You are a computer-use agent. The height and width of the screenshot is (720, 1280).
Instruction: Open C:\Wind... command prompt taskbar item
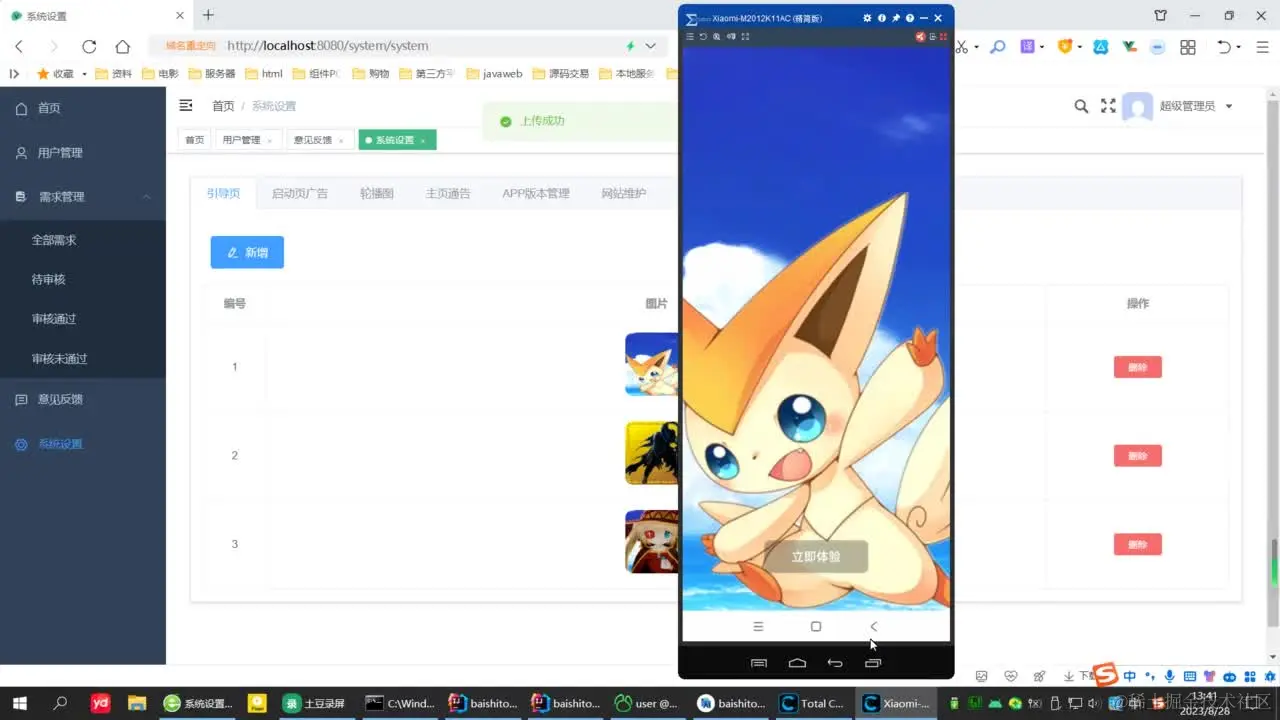point(399,703)
